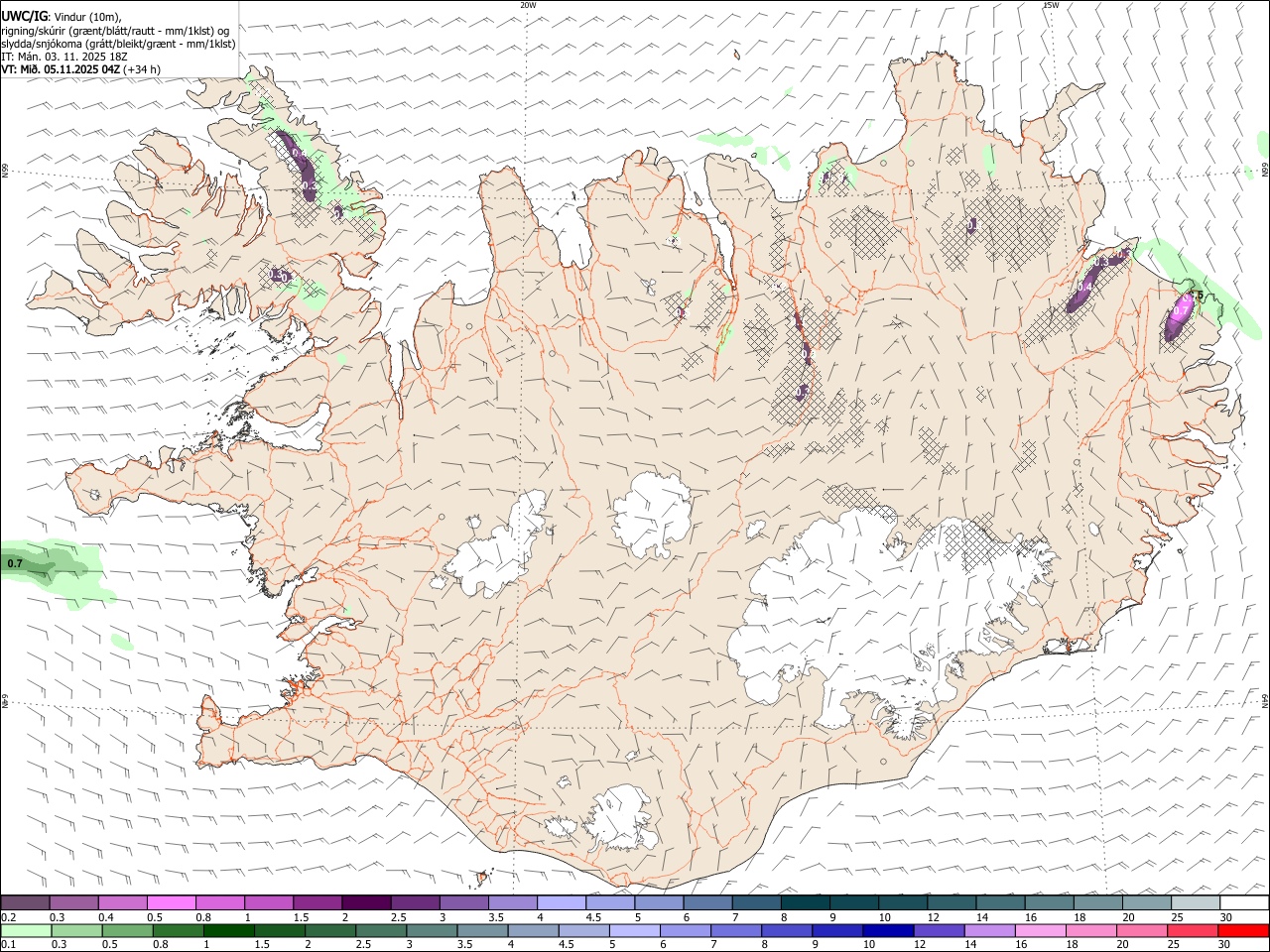Select top legend row swatch between 0.3 and 0.4

coord(73,902)
